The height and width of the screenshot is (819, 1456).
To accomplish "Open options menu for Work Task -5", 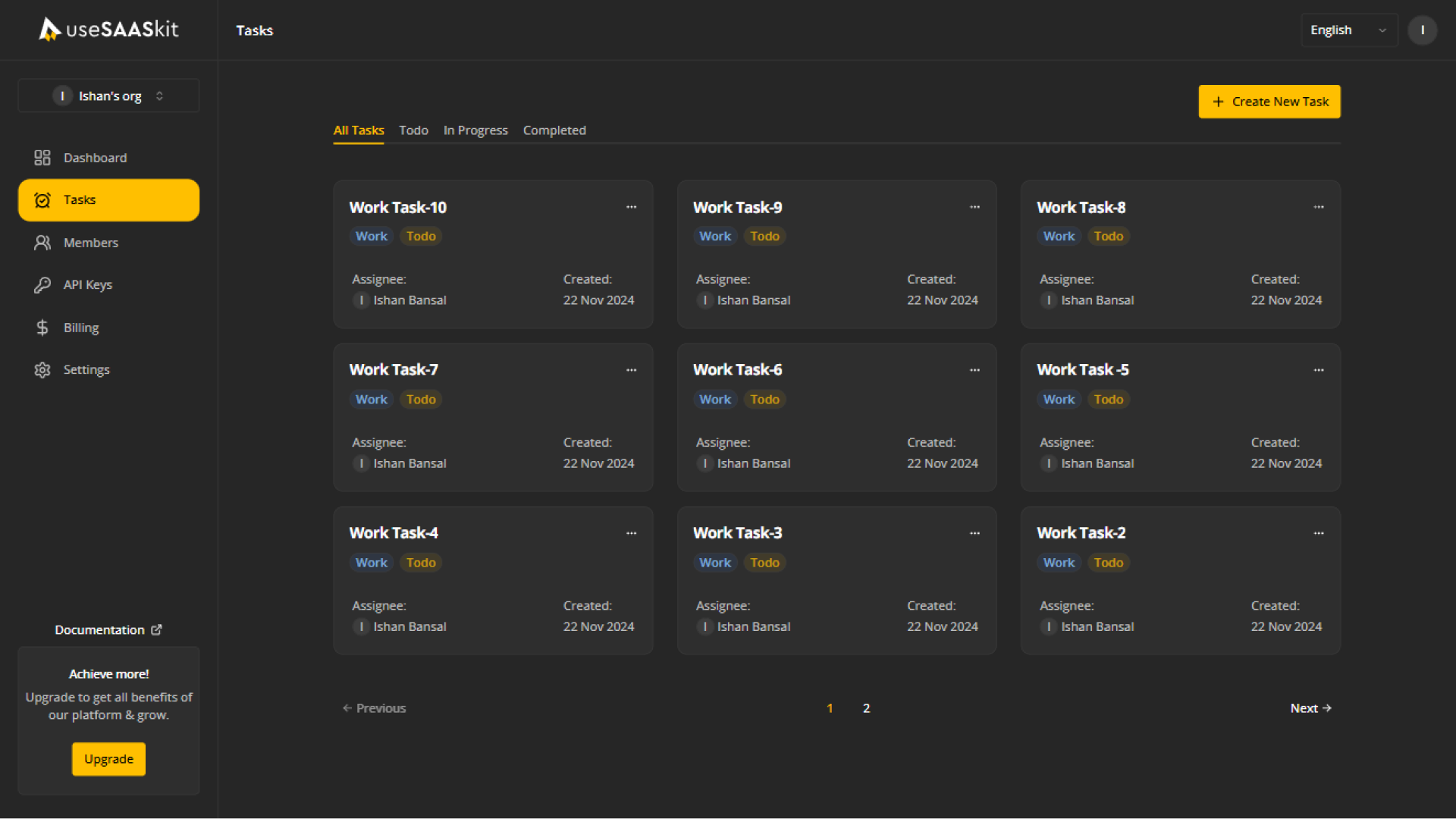I will click(x=1319, y=370).
